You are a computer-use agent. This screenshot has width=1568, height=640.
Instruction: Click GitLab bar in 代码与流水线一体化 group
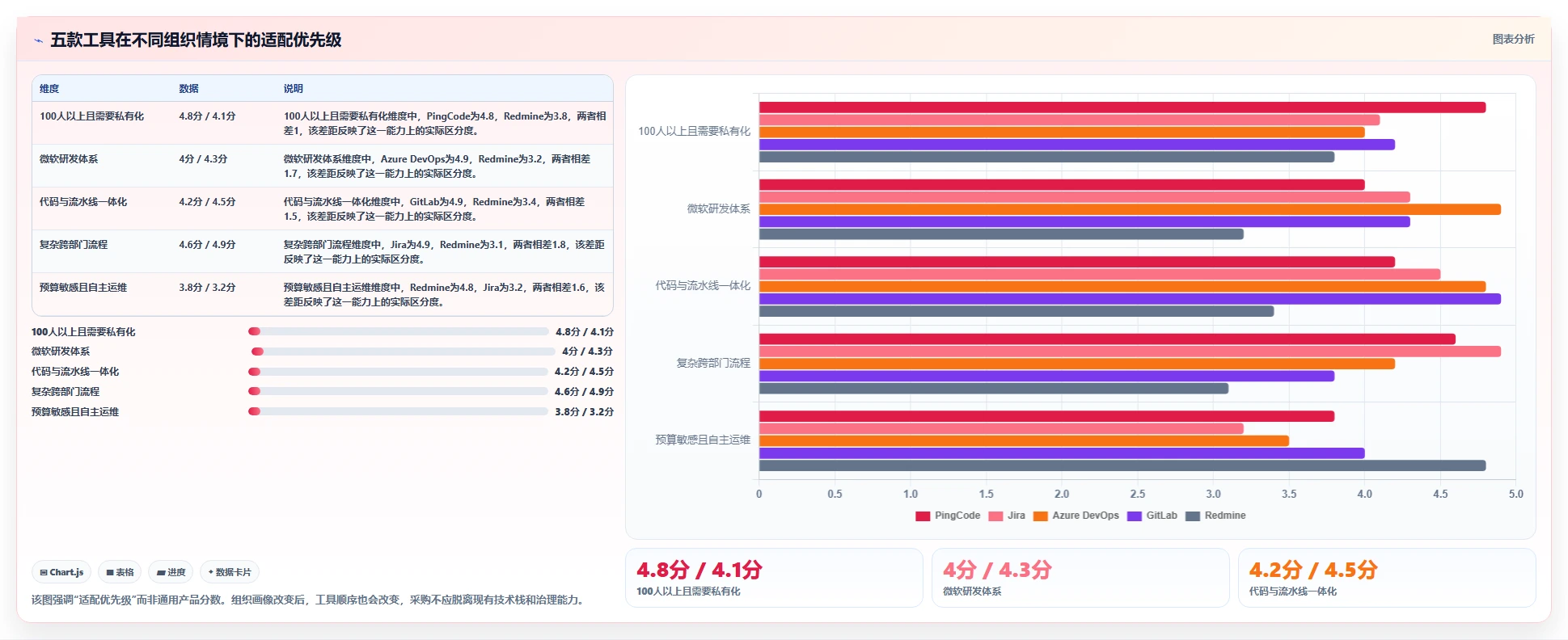(1130, 299)
